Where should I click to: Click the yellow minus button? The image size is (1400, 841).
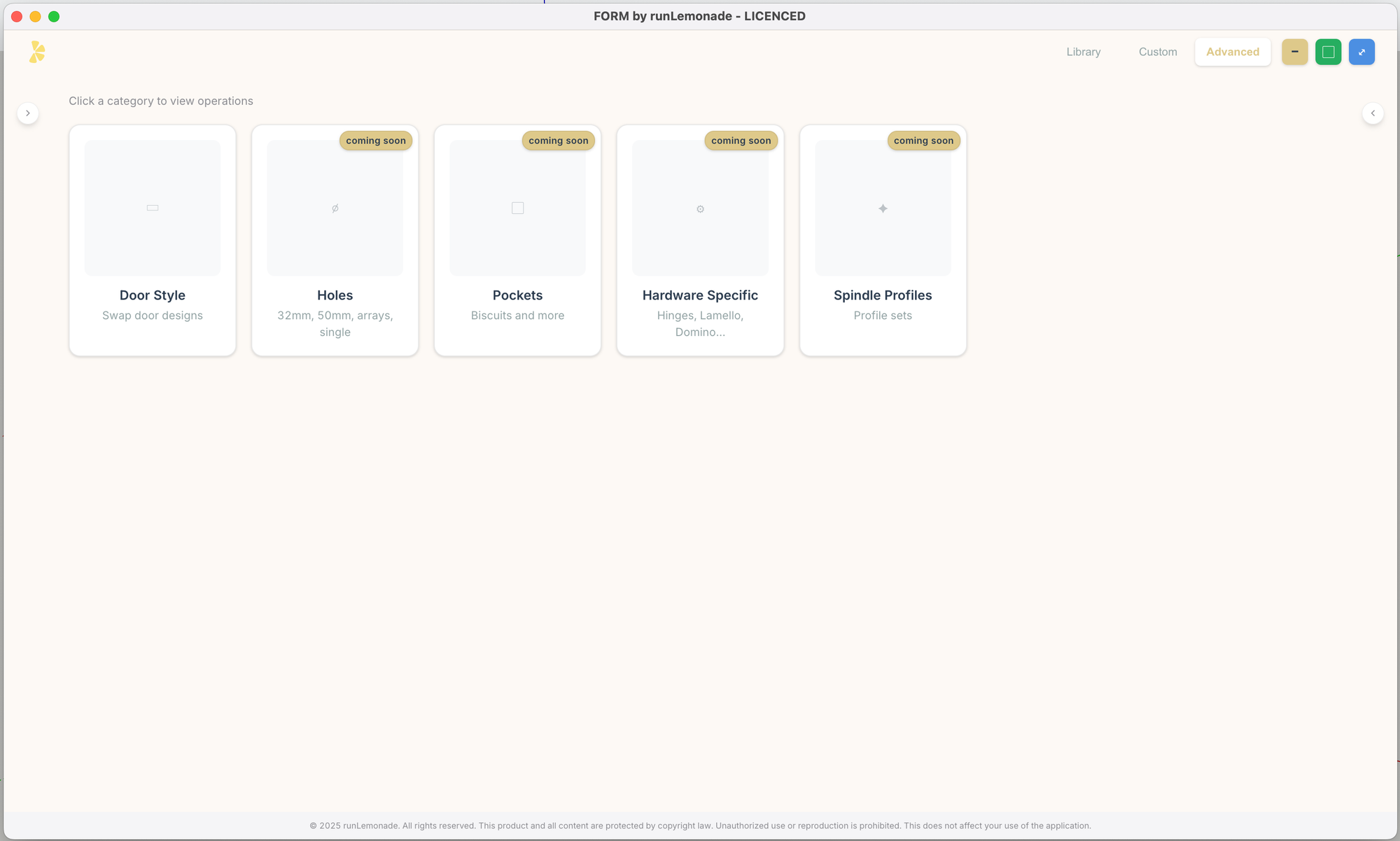pos(1294,52)
